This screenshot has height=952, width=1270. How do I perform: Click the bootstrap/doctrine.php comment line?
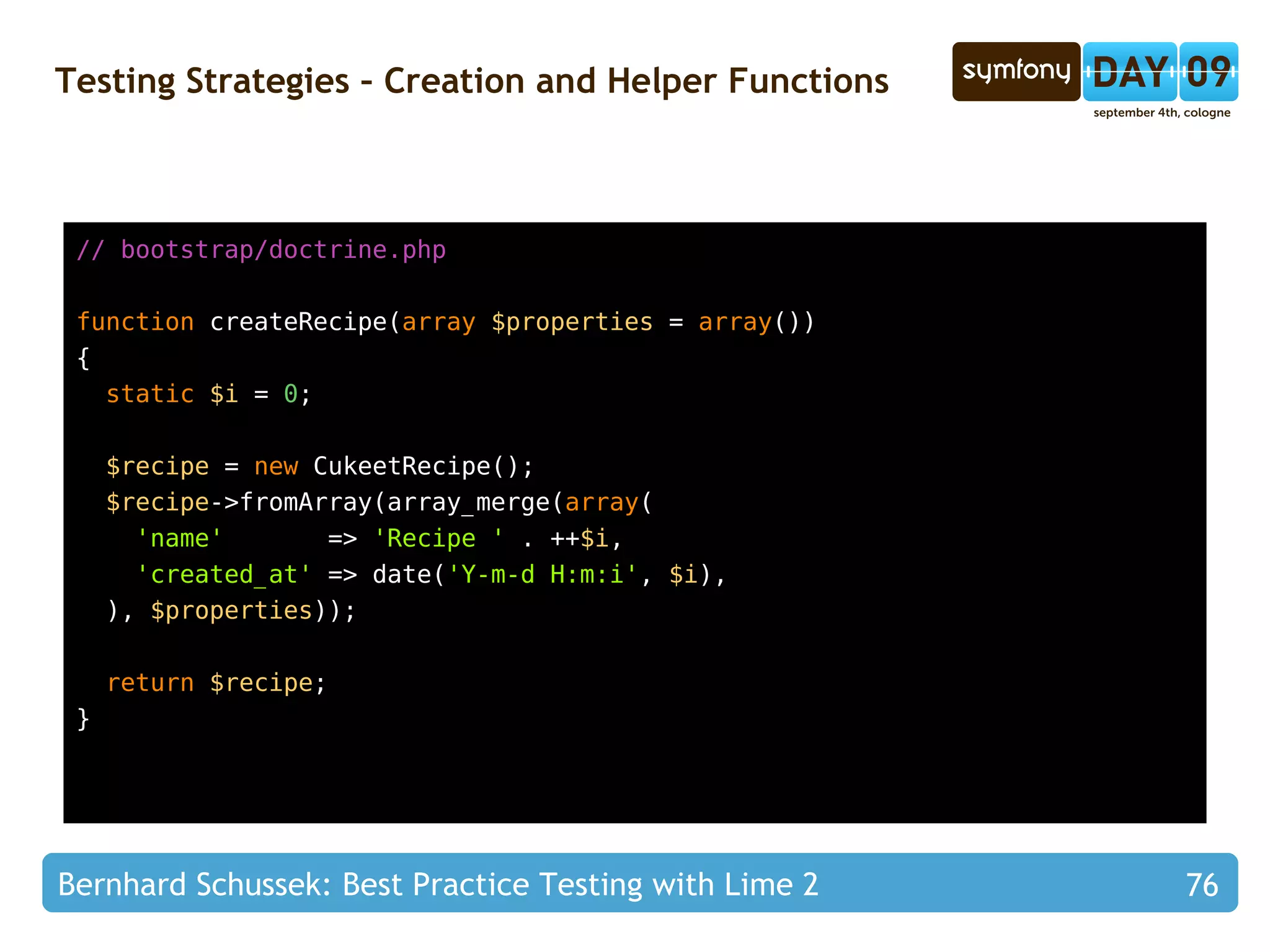coord(261,250)
